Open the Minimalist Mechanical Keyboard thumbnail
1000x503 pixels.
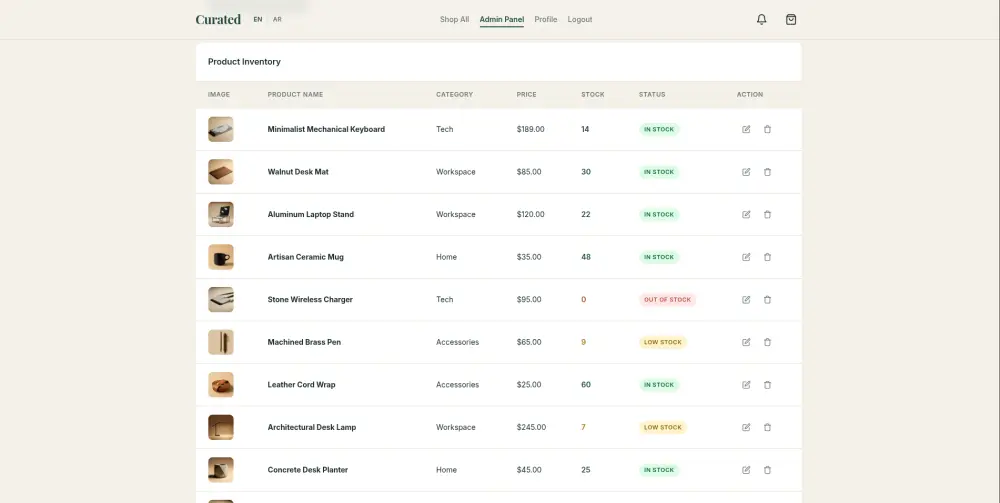(221, 129)
